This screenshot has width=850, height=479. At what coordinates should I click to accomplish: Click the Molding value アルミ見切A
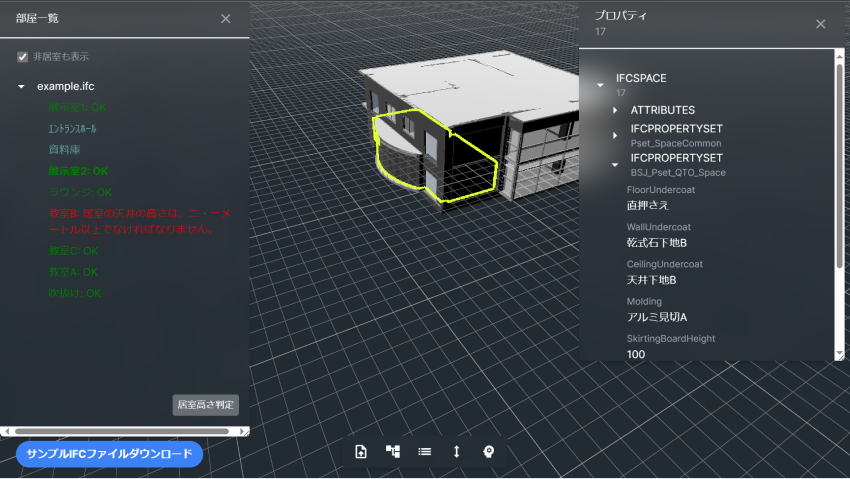(656, 318)
